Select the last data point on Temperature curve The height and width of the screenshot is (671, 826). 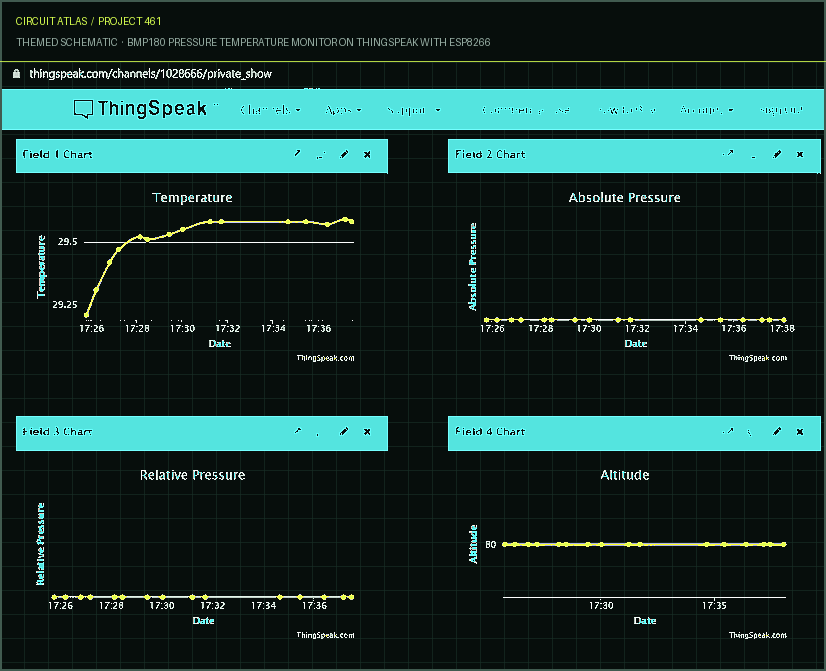pyautogui.click(x=351, y=222)
